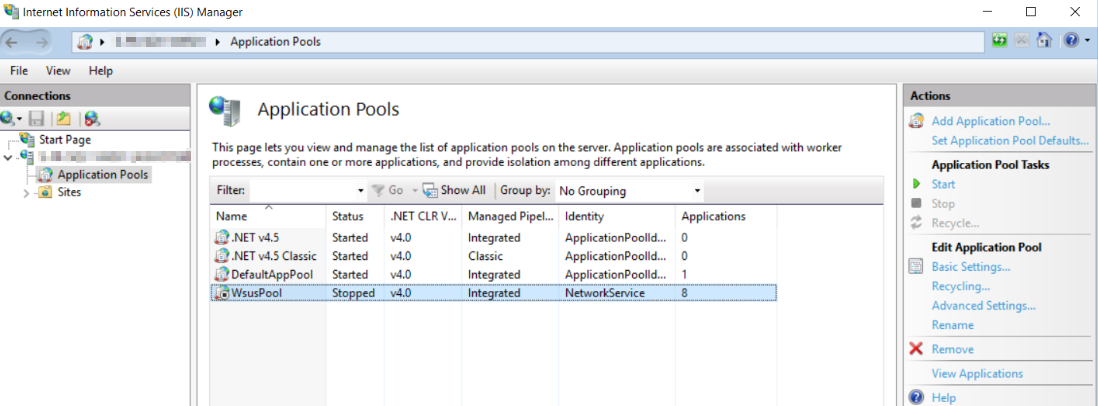This screenshot has height=406, width=1098.
Task: Sort by the Managed Pipeline column header
Action: pos(510,216)
